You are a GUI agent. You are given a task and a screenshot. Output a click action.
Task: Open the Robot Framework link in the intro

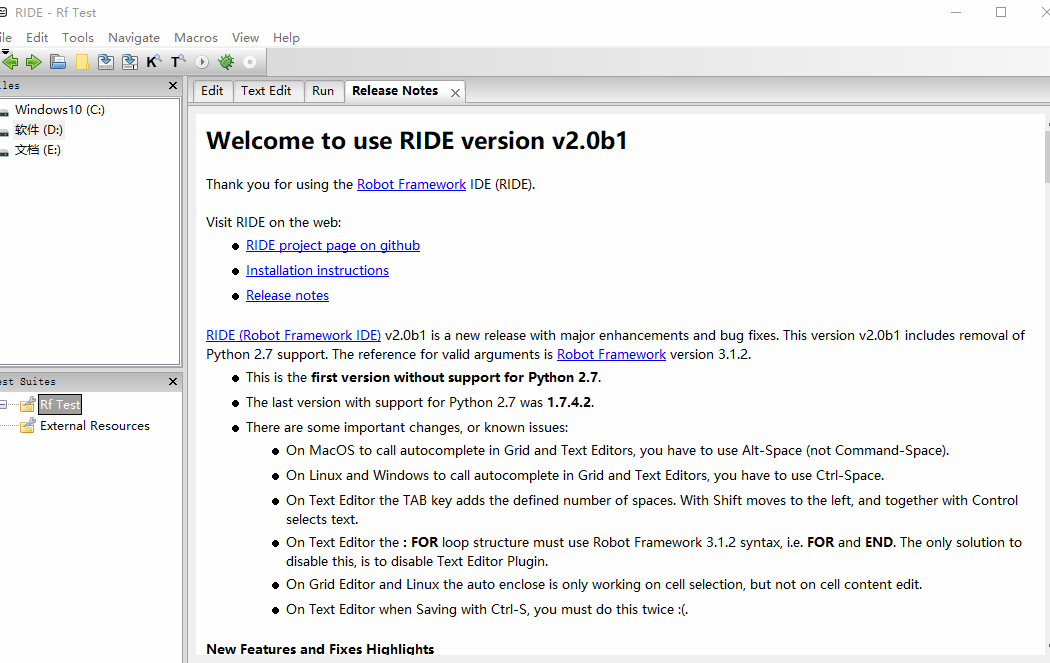411,184
